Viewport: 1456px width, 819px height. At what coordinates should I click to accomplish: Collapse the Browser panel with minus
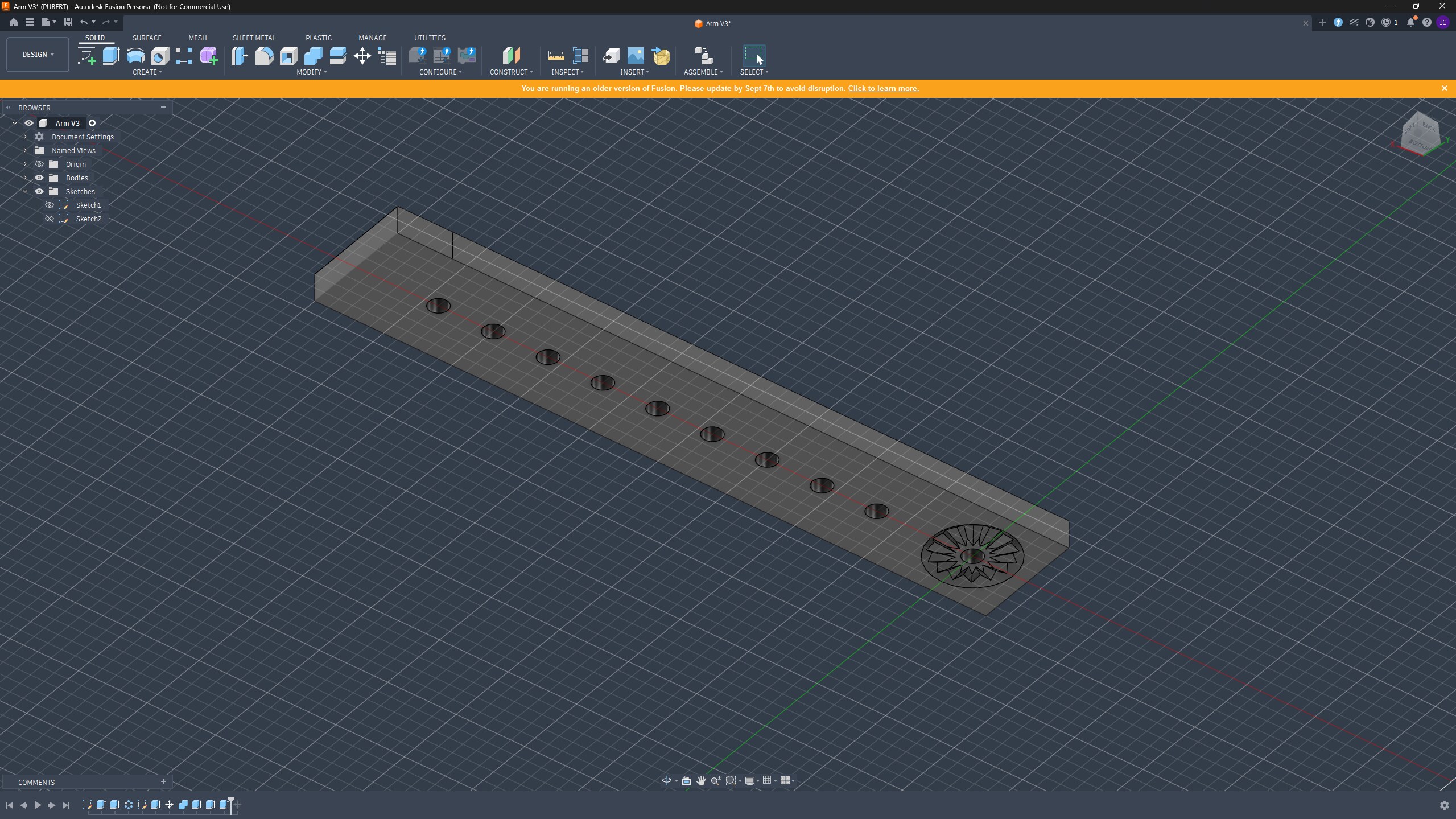tap(163, 107)
